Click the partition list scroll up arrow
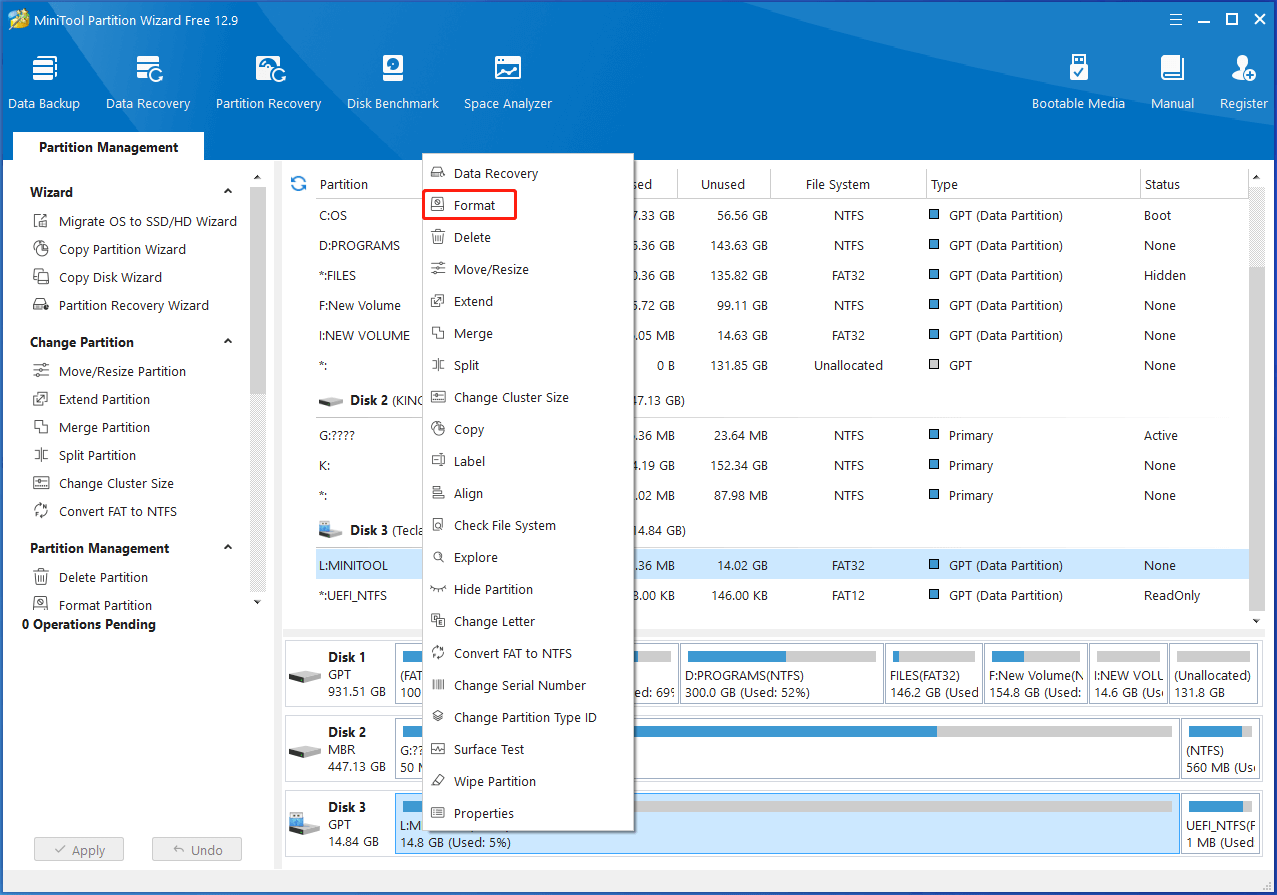The width and height of the screenshot is (1277, 895). click(1257, 179)
